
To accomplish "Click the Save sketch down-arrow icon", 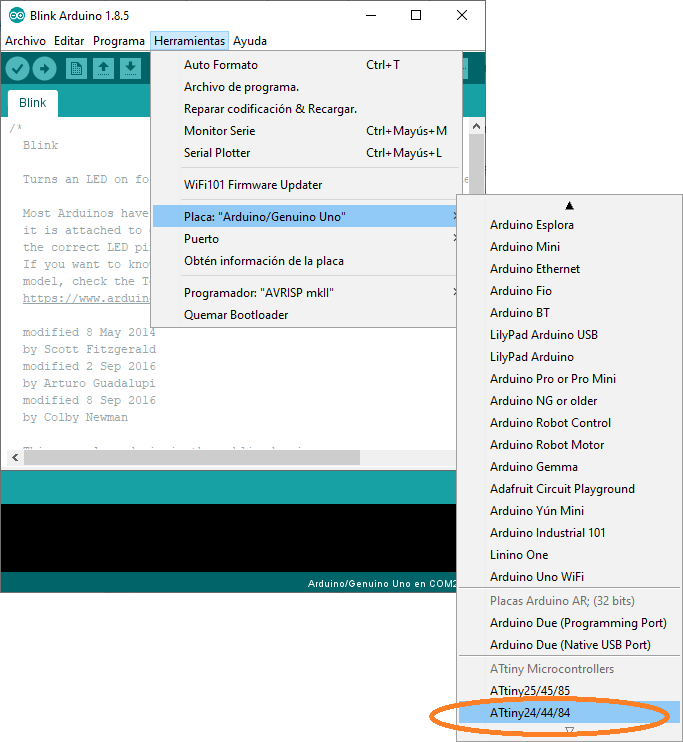I will point(131,69).
